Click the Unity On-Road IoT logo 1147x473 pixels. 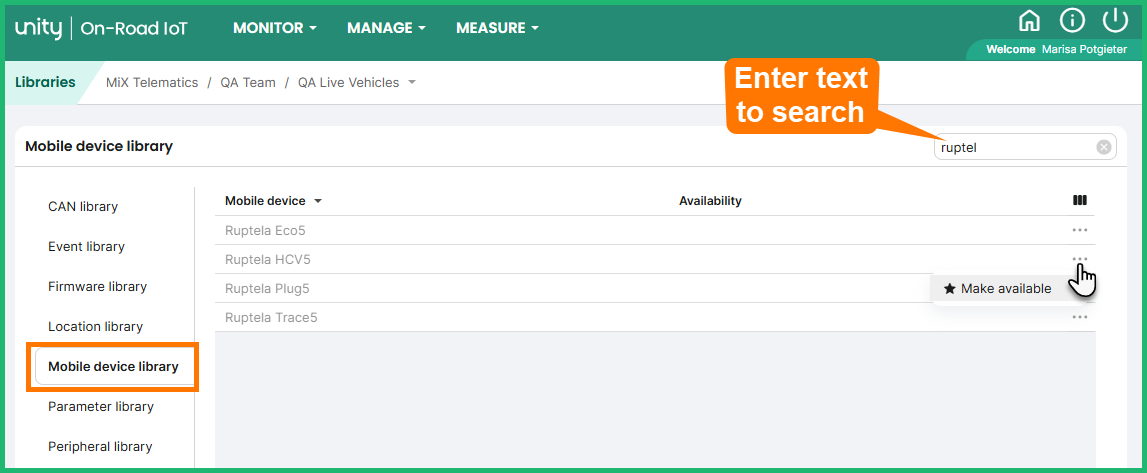pos(101,29)
